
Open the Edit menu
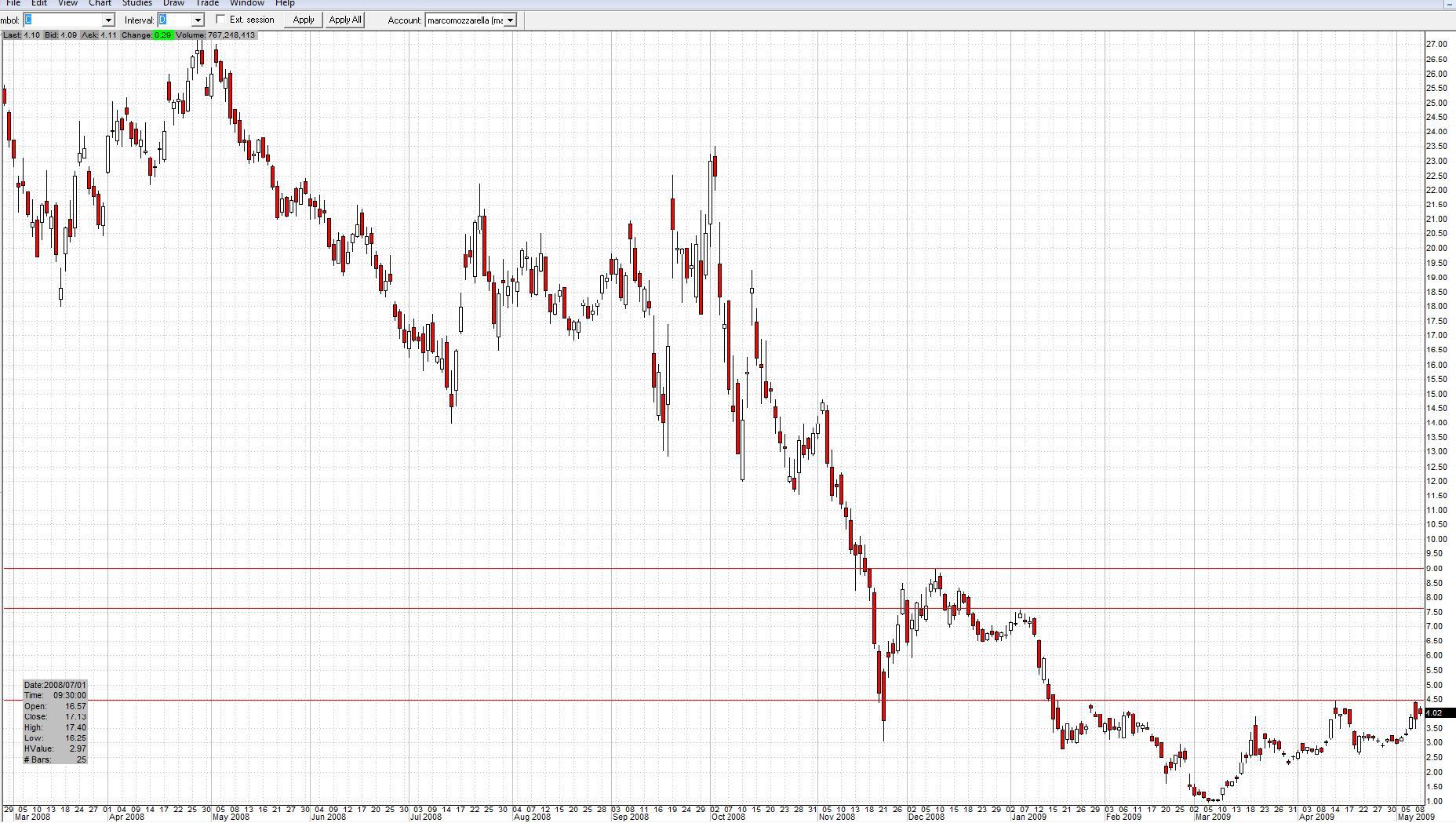pos(38,4)
